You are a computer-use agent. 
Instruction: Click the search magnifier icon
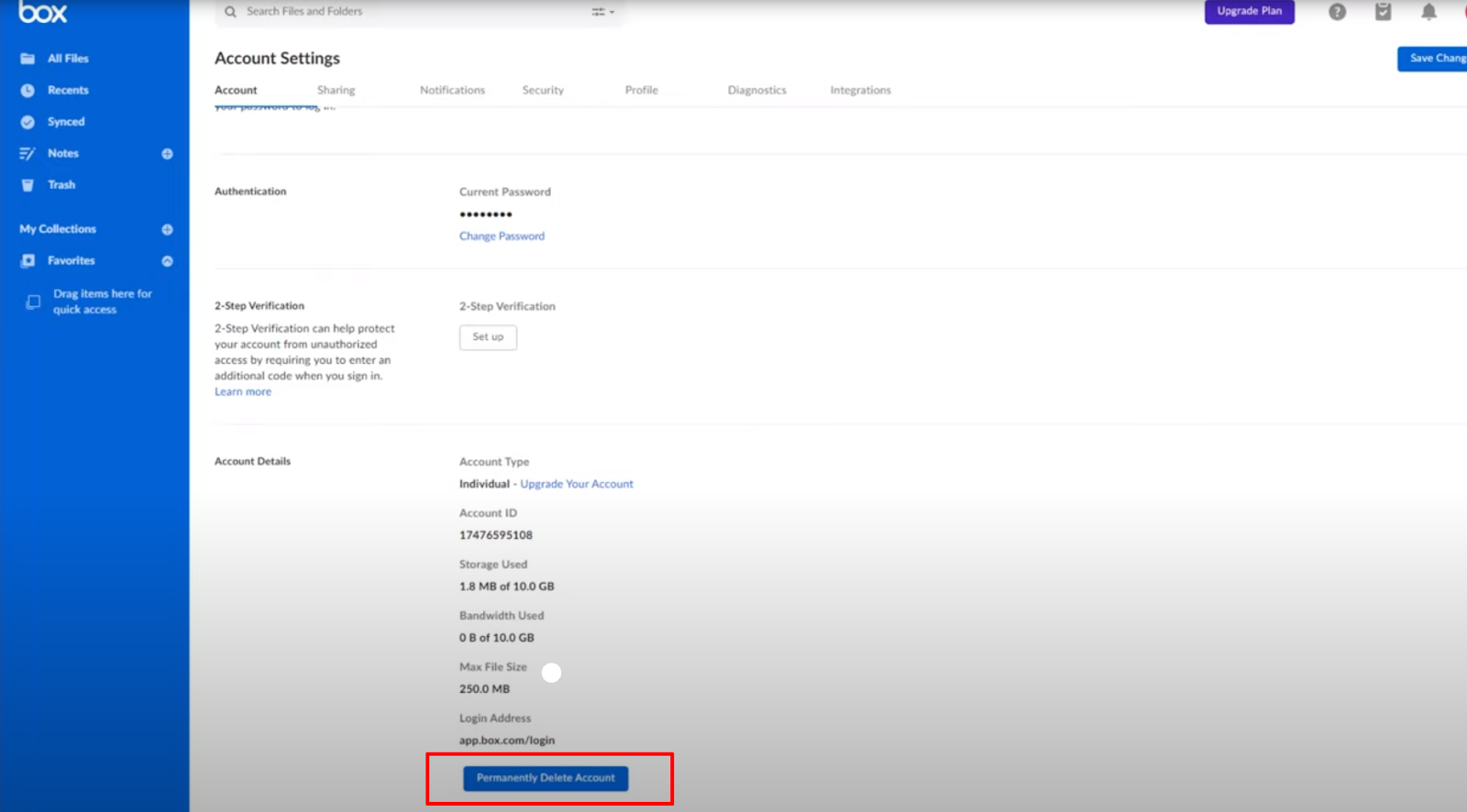tap(230, 12)
